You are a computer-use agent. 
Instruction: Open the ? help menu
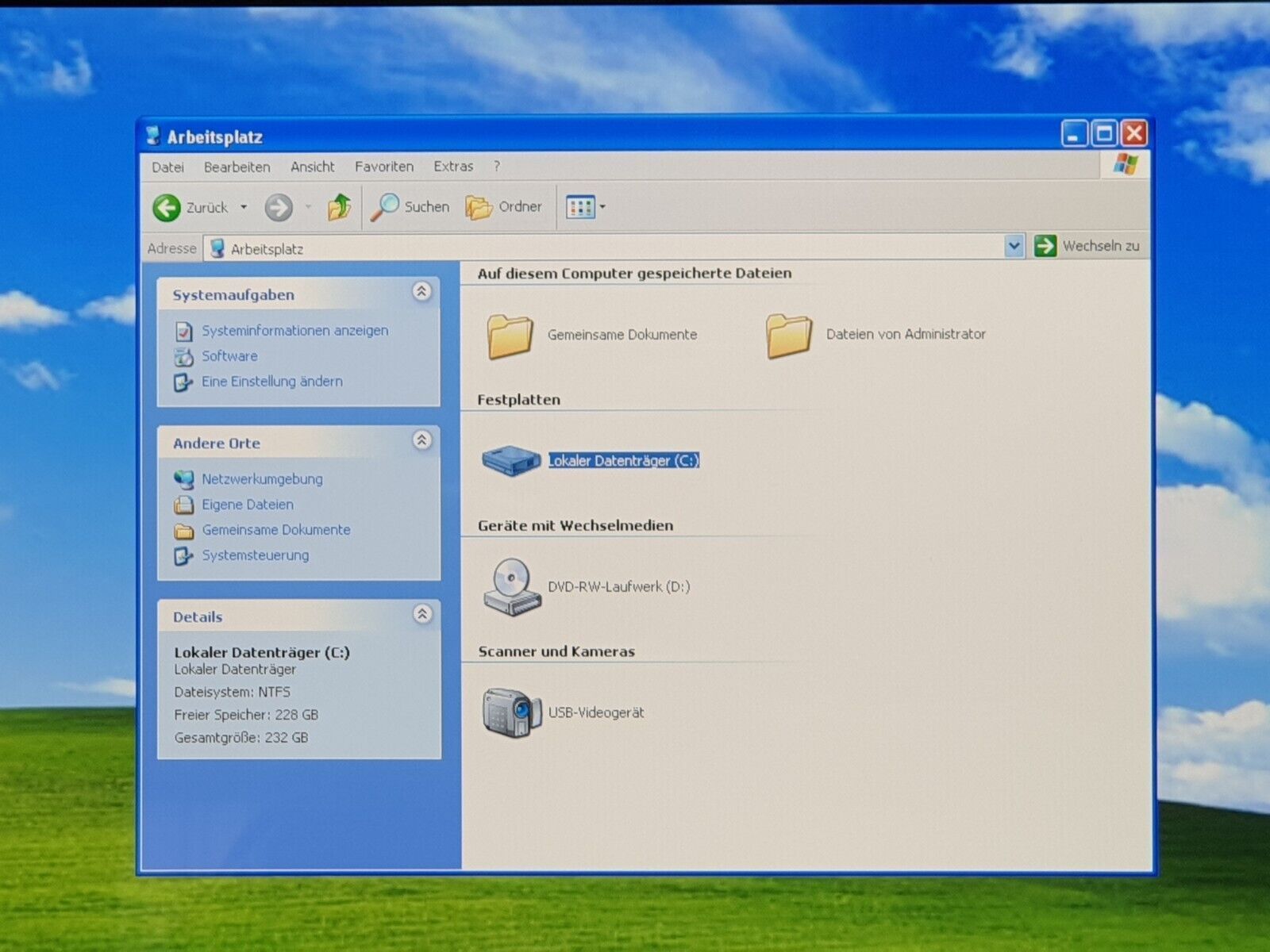(x=497, y=167)
